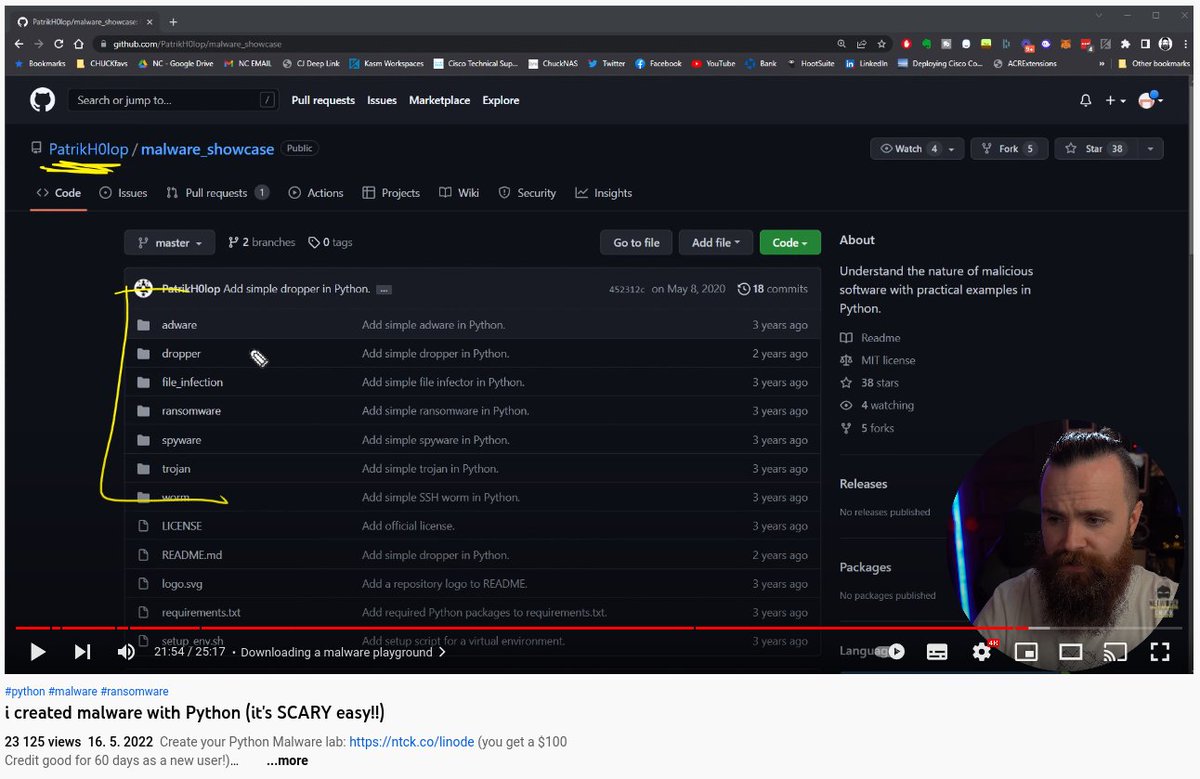This screenshot has height=779, width=1200.
Task: Mute the video volume
Action: click(126, 652)
